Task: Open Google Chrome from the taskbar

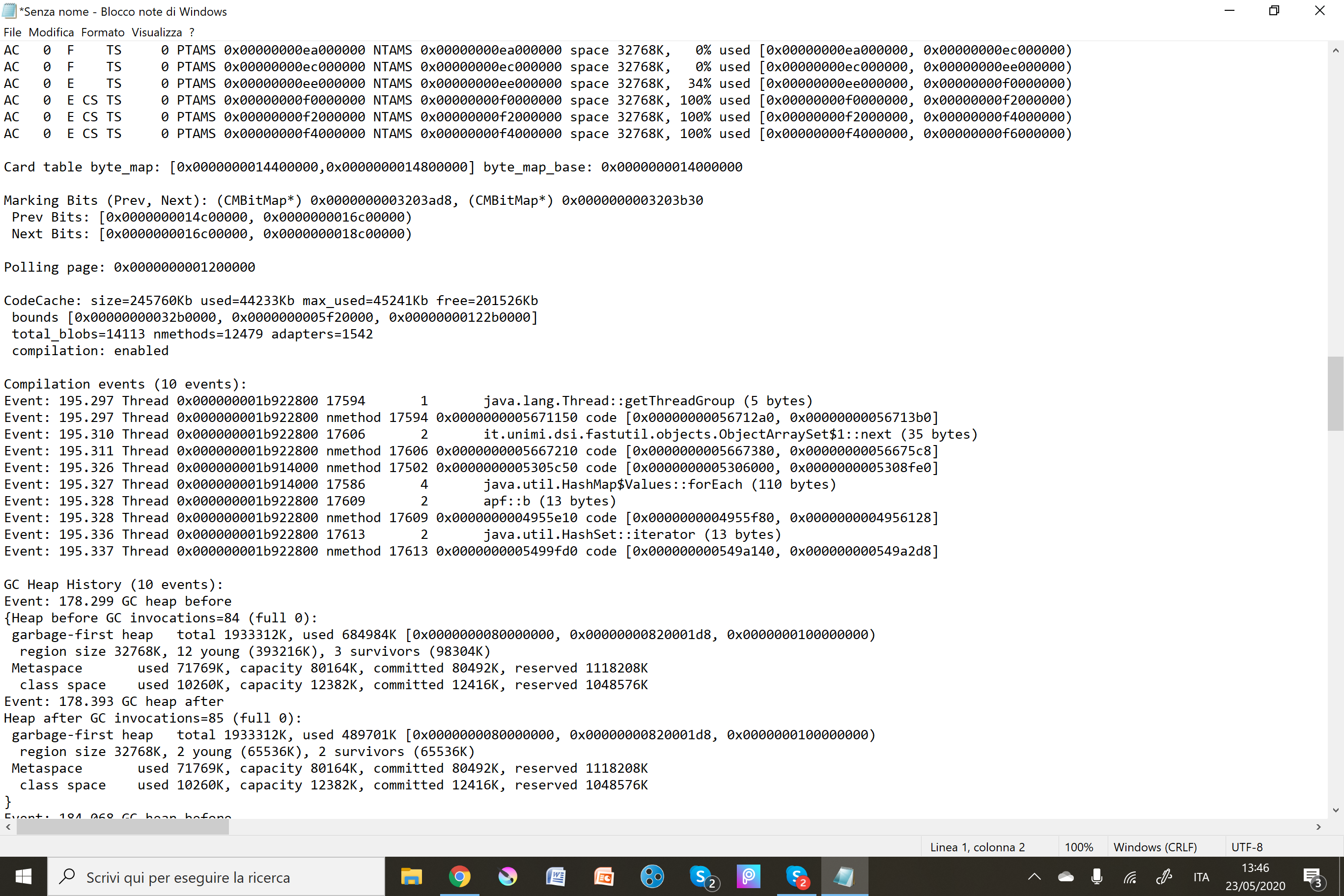Action: pyautogui.click(x=459, y=876)
